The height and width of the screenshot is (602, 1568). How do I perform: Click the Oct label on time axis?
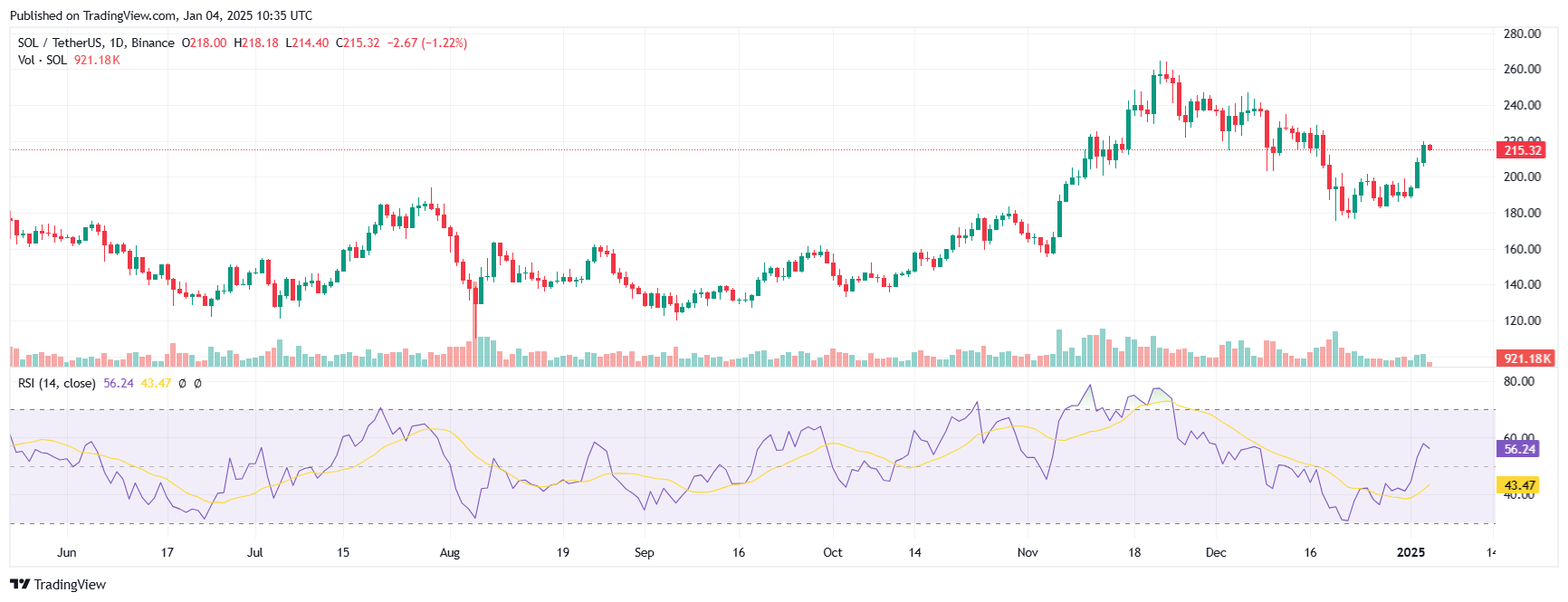coord(833,552)
